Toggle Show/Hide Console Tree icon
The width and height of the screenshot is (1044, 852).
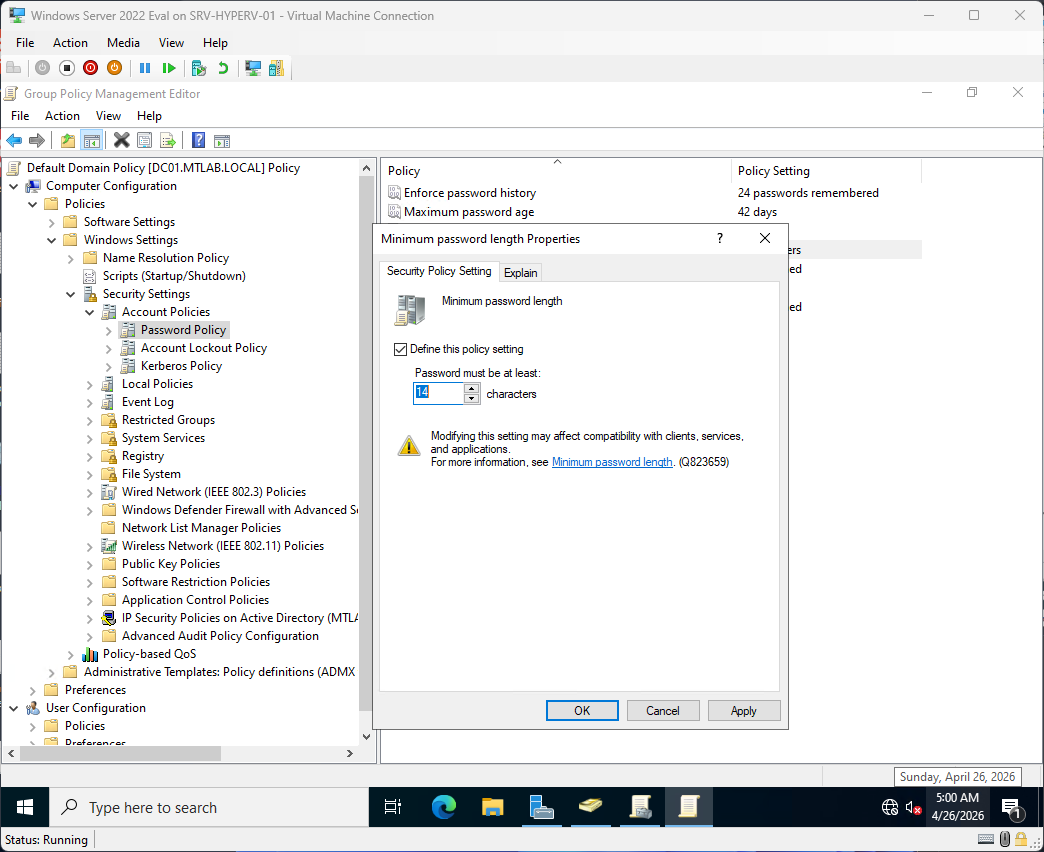click(91, 140)
